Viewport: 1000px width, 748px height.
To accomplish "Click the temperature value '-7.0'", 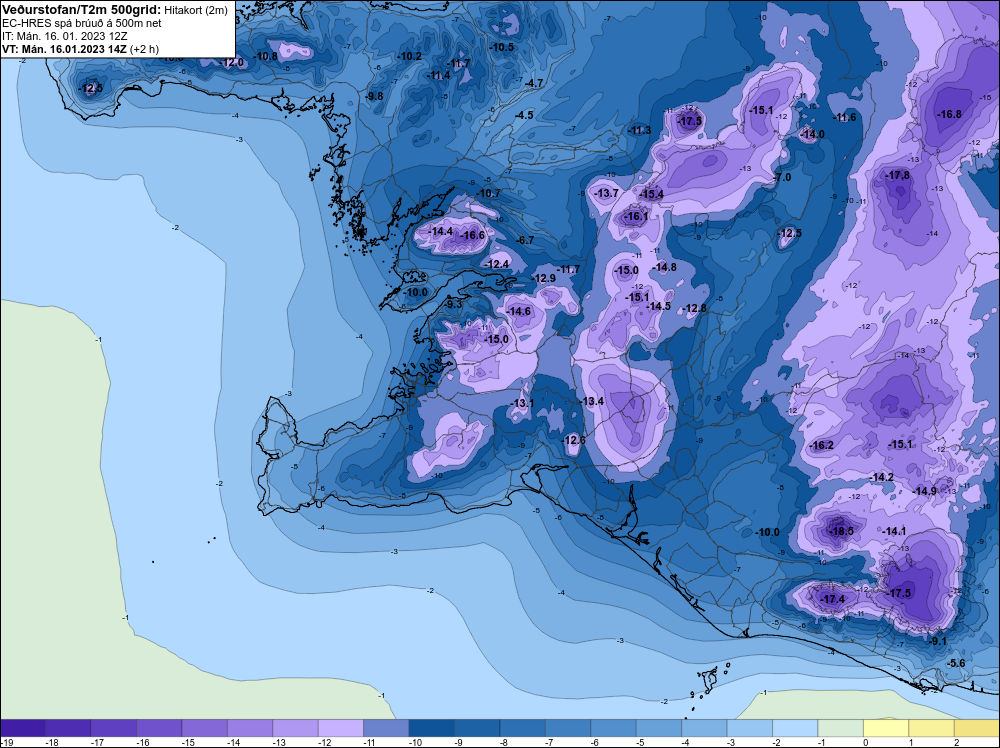I will pos(781,177).
